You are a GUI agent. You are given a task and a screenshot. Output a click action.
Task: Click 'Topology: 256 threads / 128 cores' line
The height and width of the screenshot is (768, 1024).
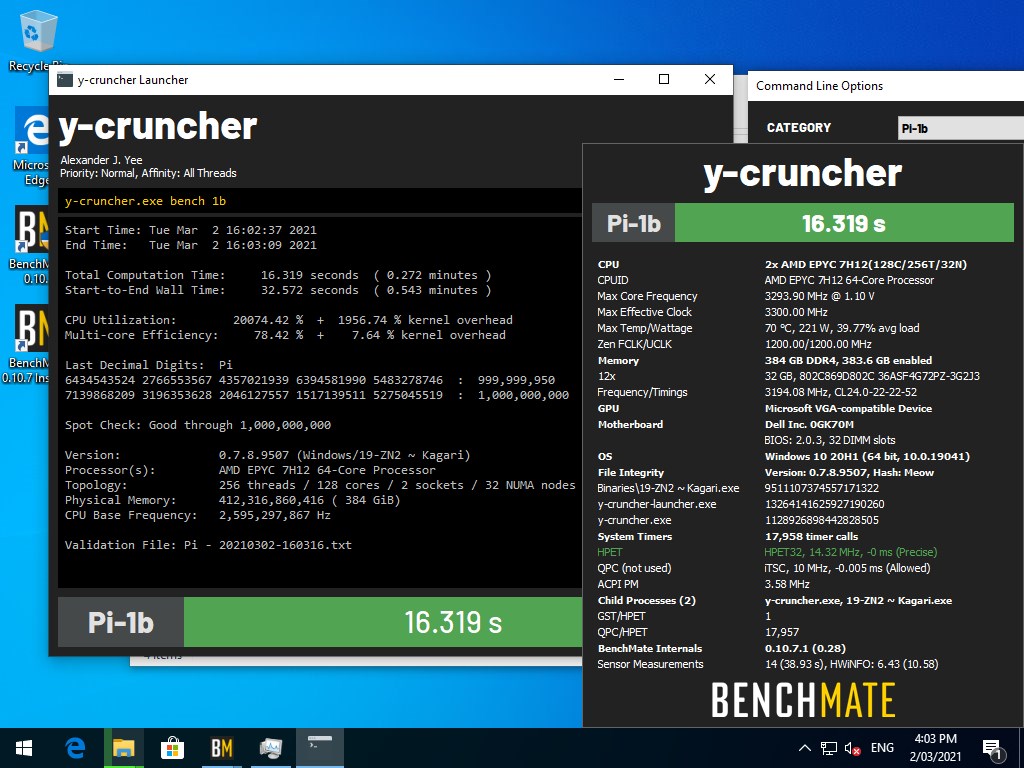click(320, 485)
